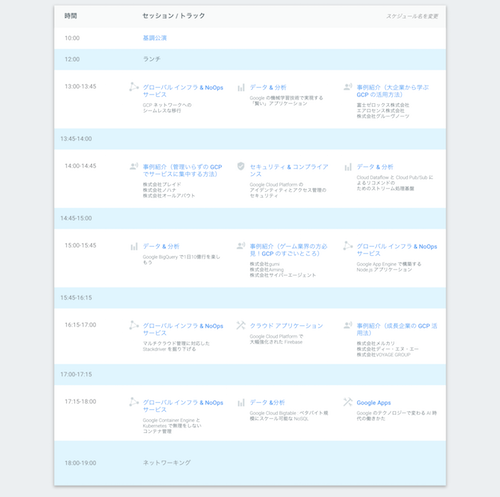Viewport: 500px width, 497px height.
Task: Click speaker icon beside 事例紹介(成長企業の GCP 活用法)
Action: [348, 325]
